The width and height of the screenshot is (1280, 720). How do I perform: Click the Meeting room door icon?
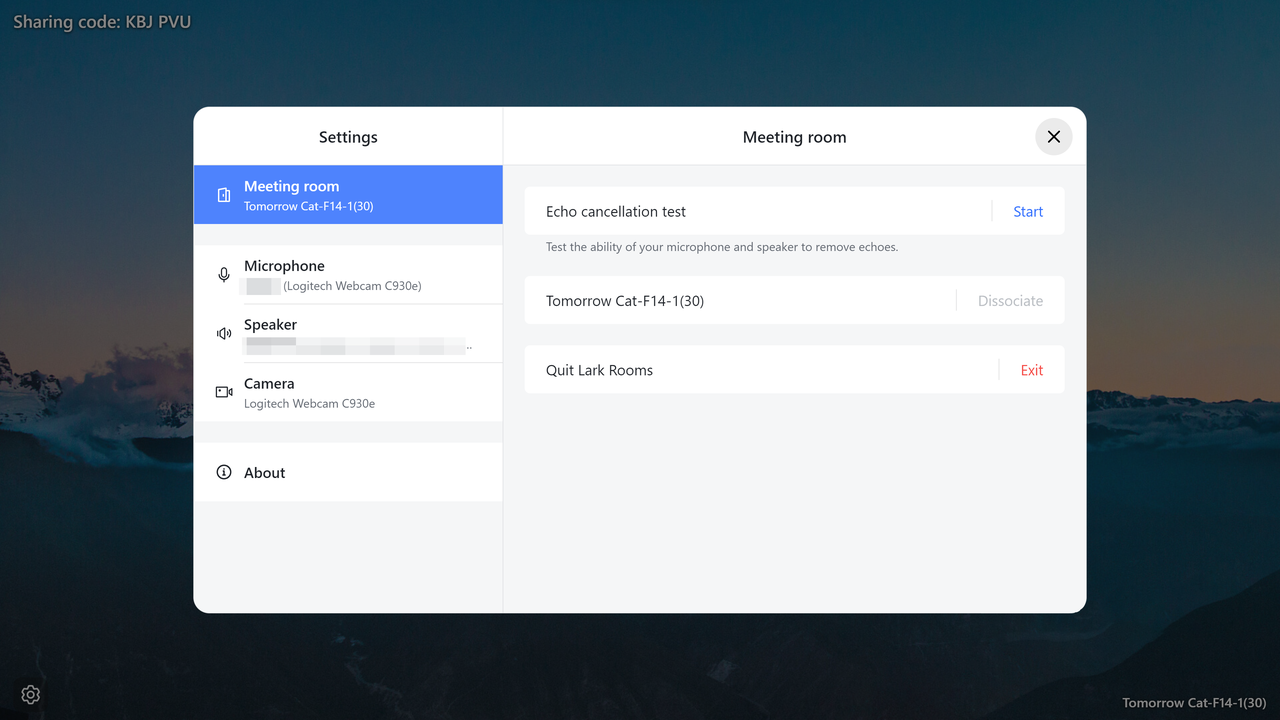pos(224,195)
